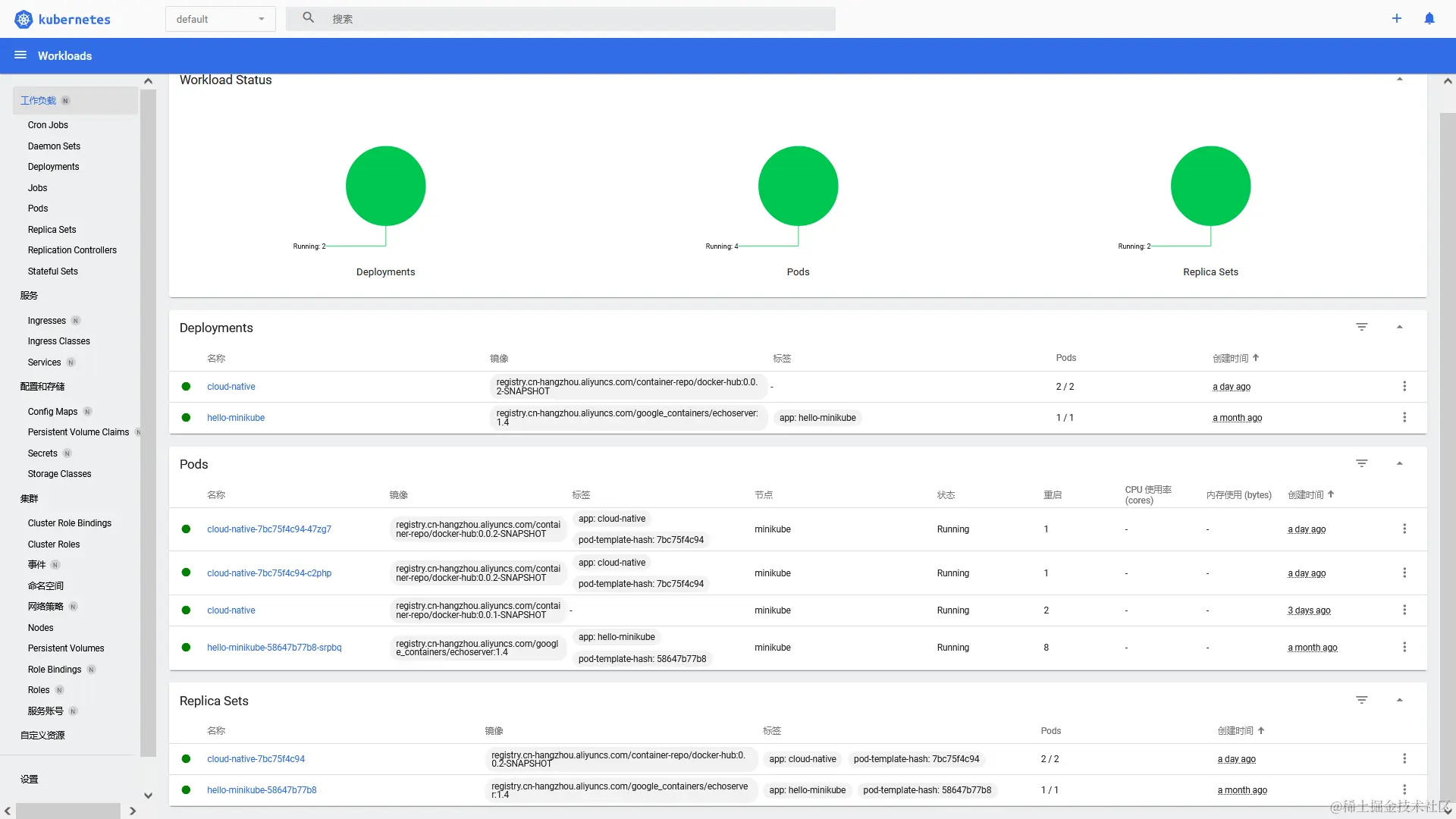Open pod hello-minikube-58647b77b8-srpbq link
This screenshot has height=819, width=1456.
click(x=275, y=648)
